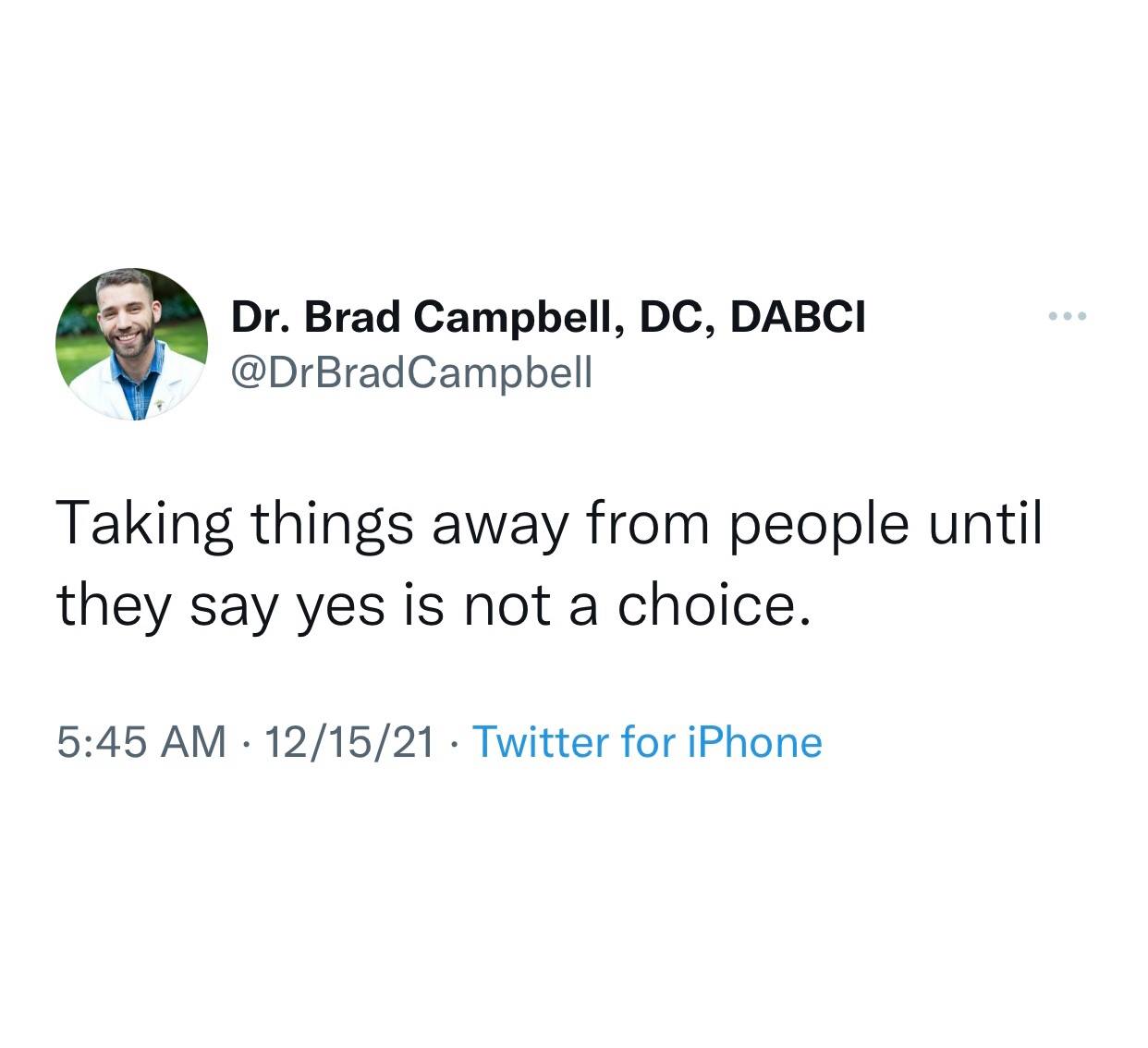Click the tweet line "they say yes is not a choice."

point(434,606)
